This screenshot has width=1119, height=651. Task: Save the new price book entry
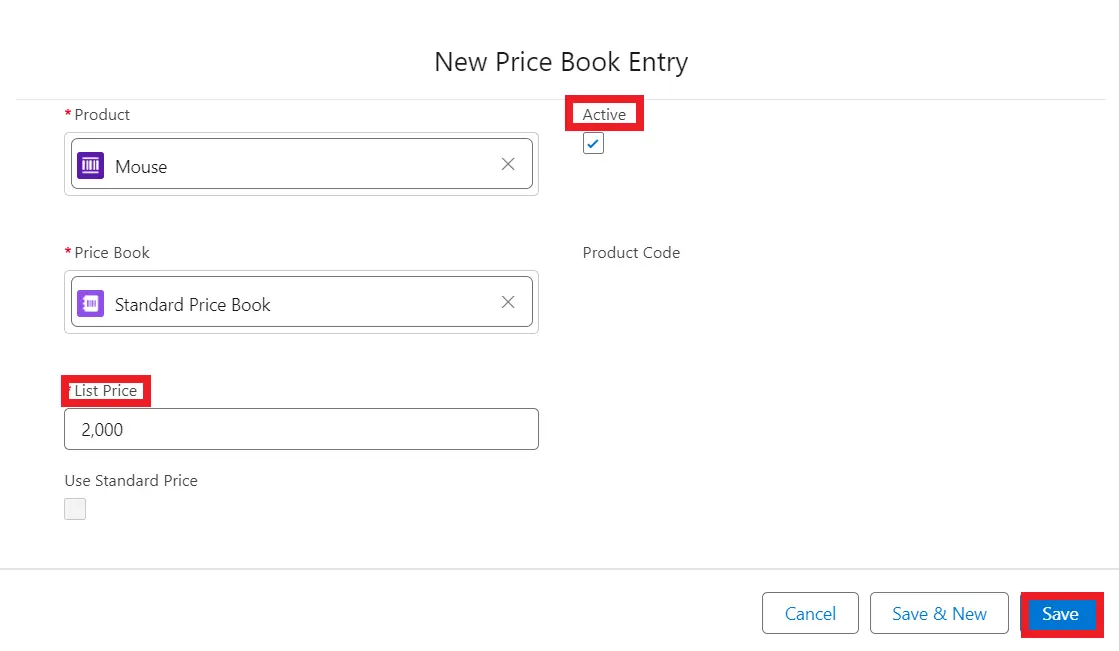click(x=1060, y=614)
